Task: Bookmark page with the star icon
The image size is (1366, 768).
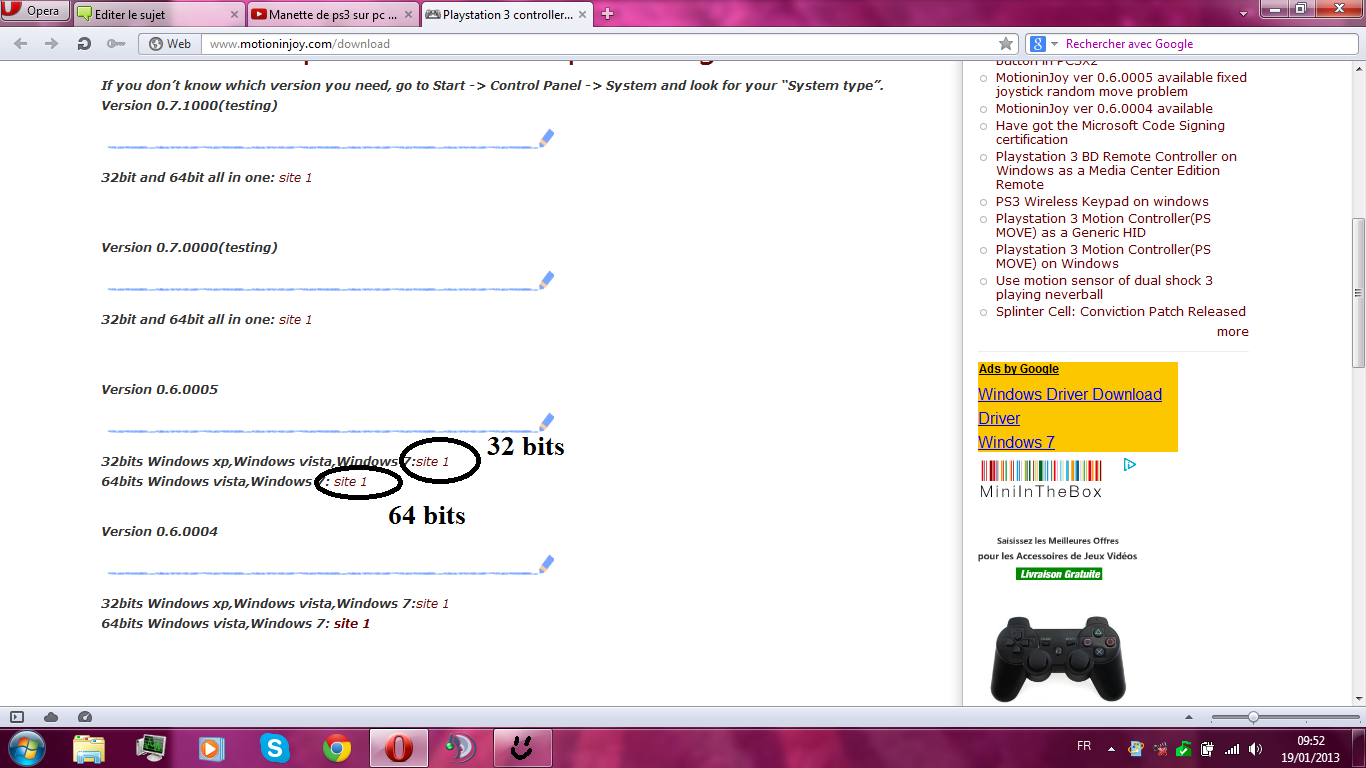Action: tap(1006, 44)
